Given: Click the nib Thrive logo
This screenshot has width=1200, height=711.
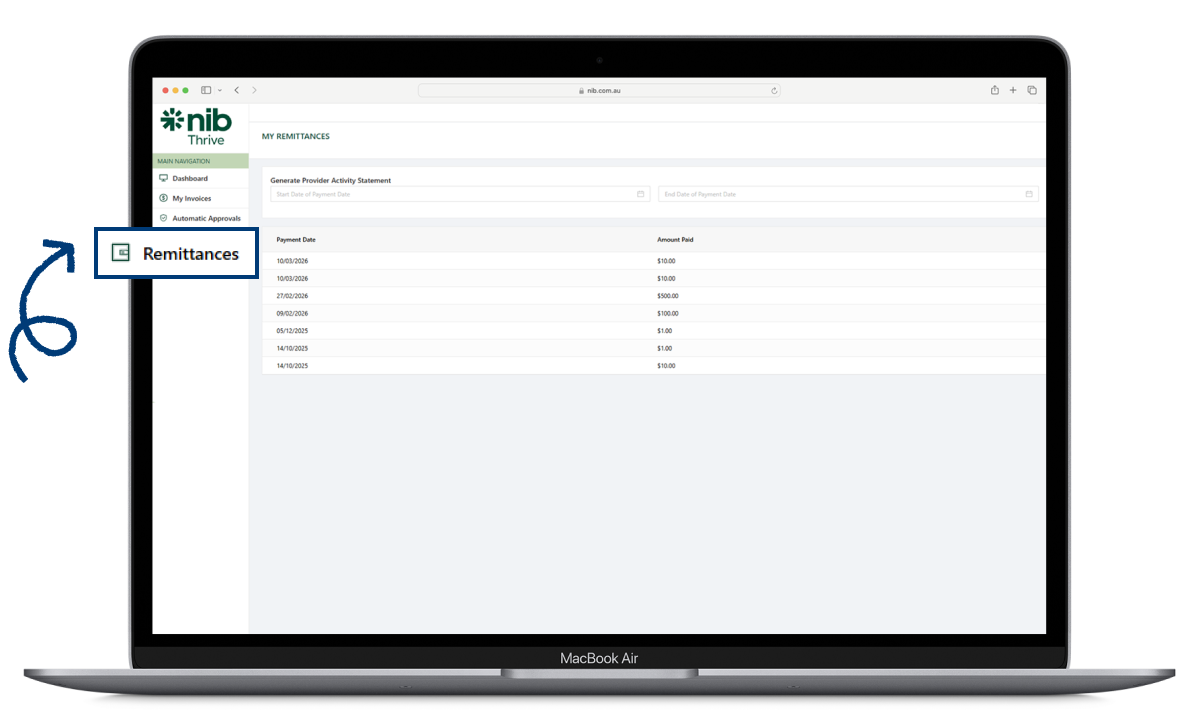Looking at the screenshot, I should [x=197, y=127].
